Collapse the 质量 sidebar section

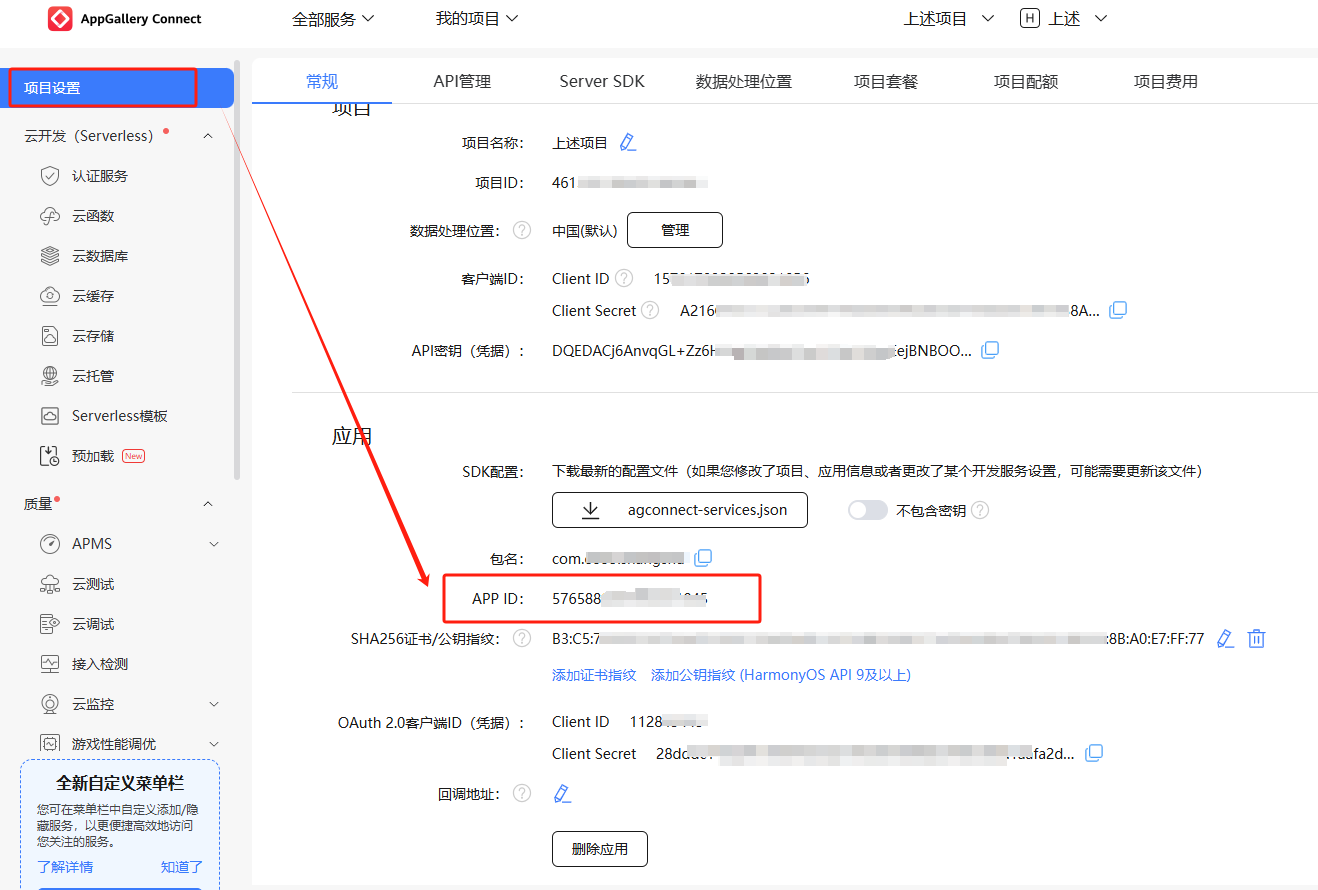coord(208,504)
